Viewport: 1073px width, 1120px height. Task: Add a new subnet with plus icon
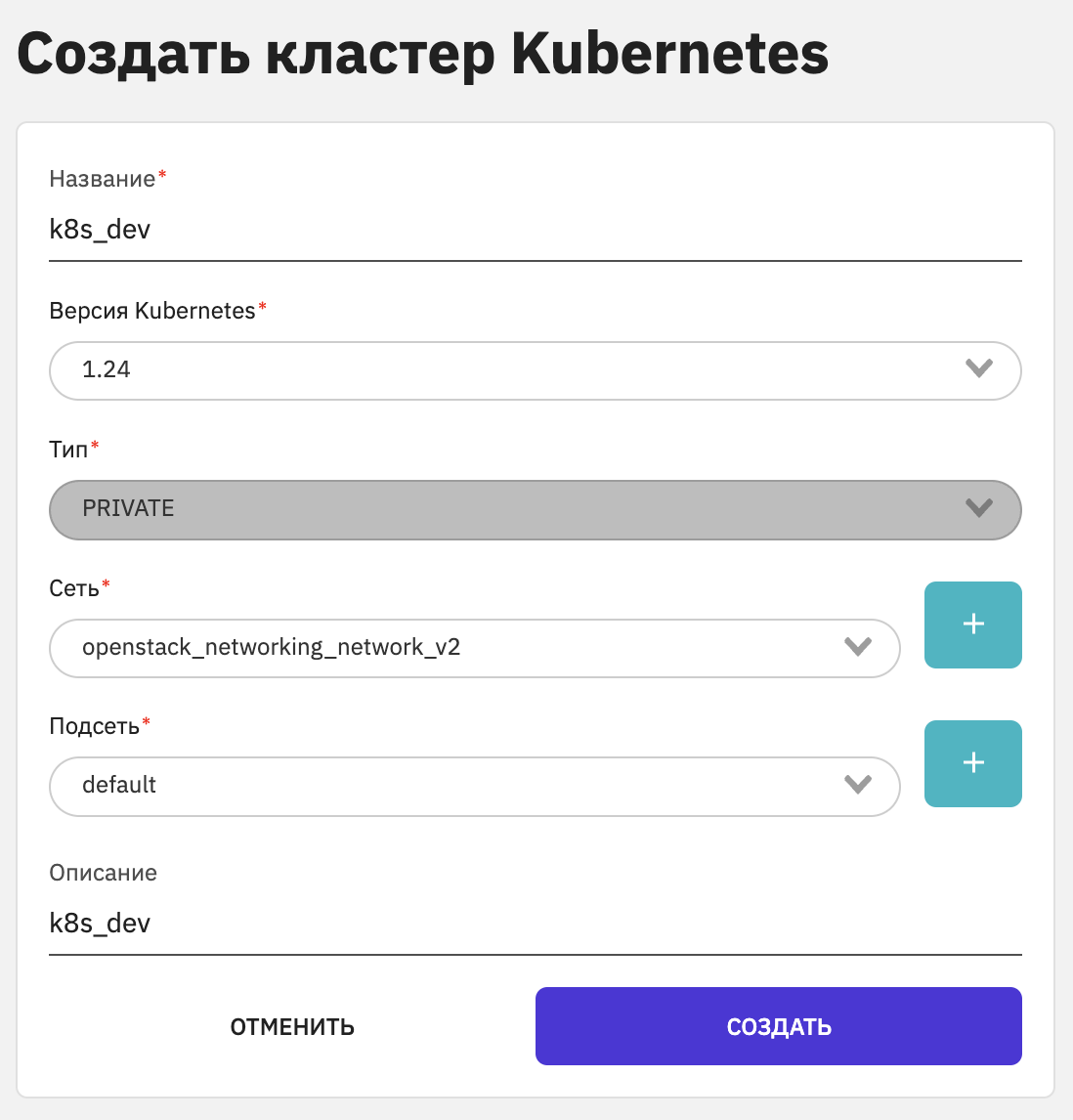(973, 763)
